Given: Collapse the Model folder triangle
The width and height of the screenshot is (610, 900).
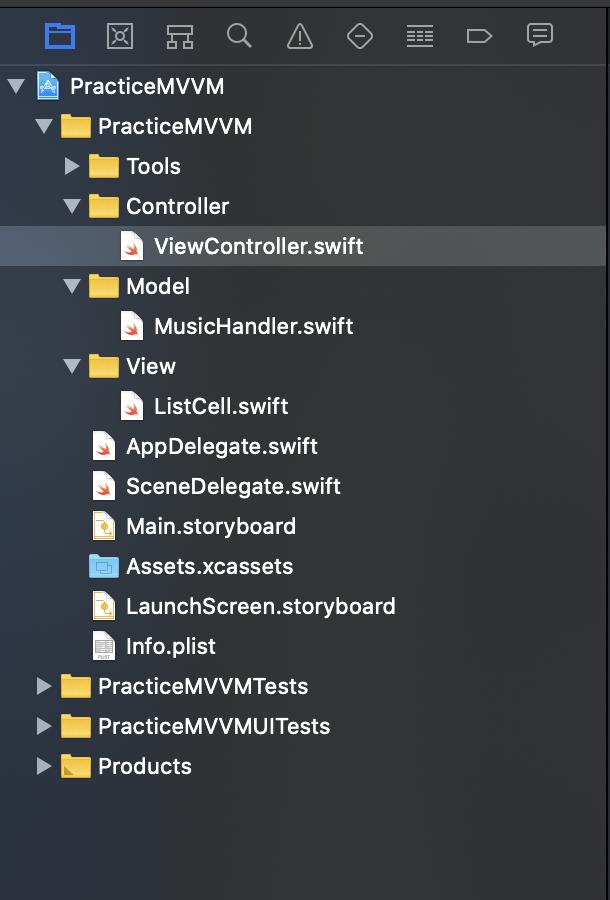Looking at the screenshot, I should (71, 286).
